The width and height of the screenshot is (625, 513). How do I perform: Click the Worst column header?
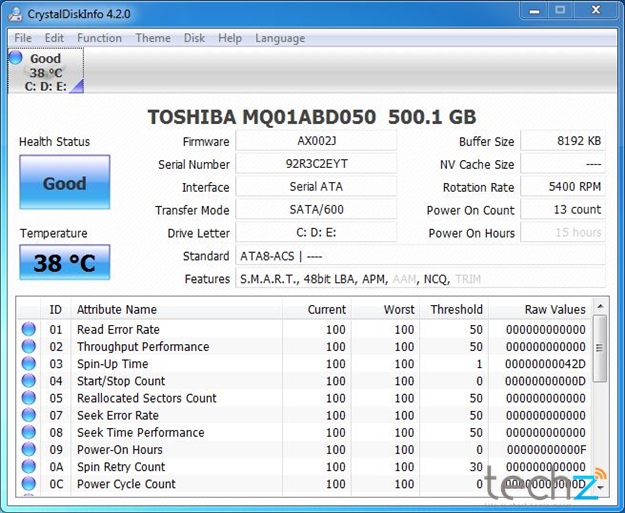(385, 309)
